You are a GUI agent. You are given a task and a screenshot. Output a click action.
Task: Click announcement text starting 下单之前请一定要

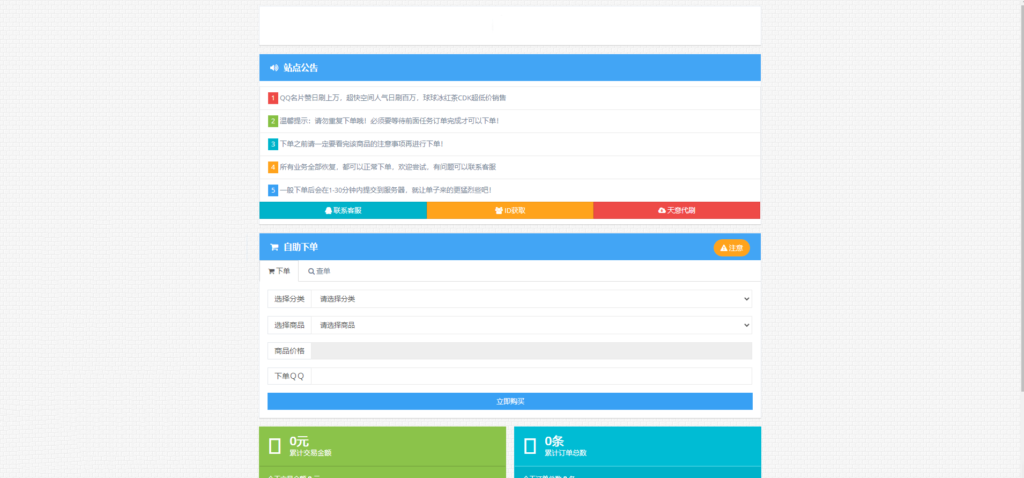click(361, 144)
